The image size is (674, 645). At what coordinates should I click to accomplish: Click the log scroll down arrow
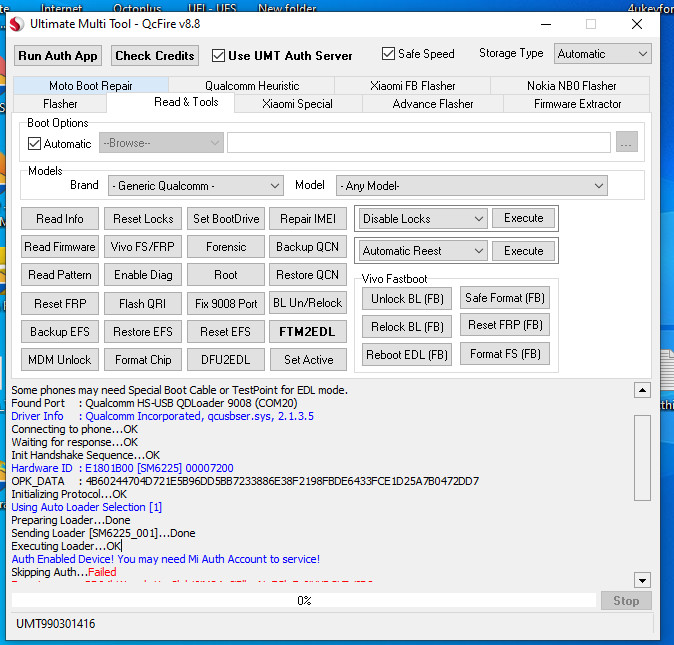pos(642,580)
